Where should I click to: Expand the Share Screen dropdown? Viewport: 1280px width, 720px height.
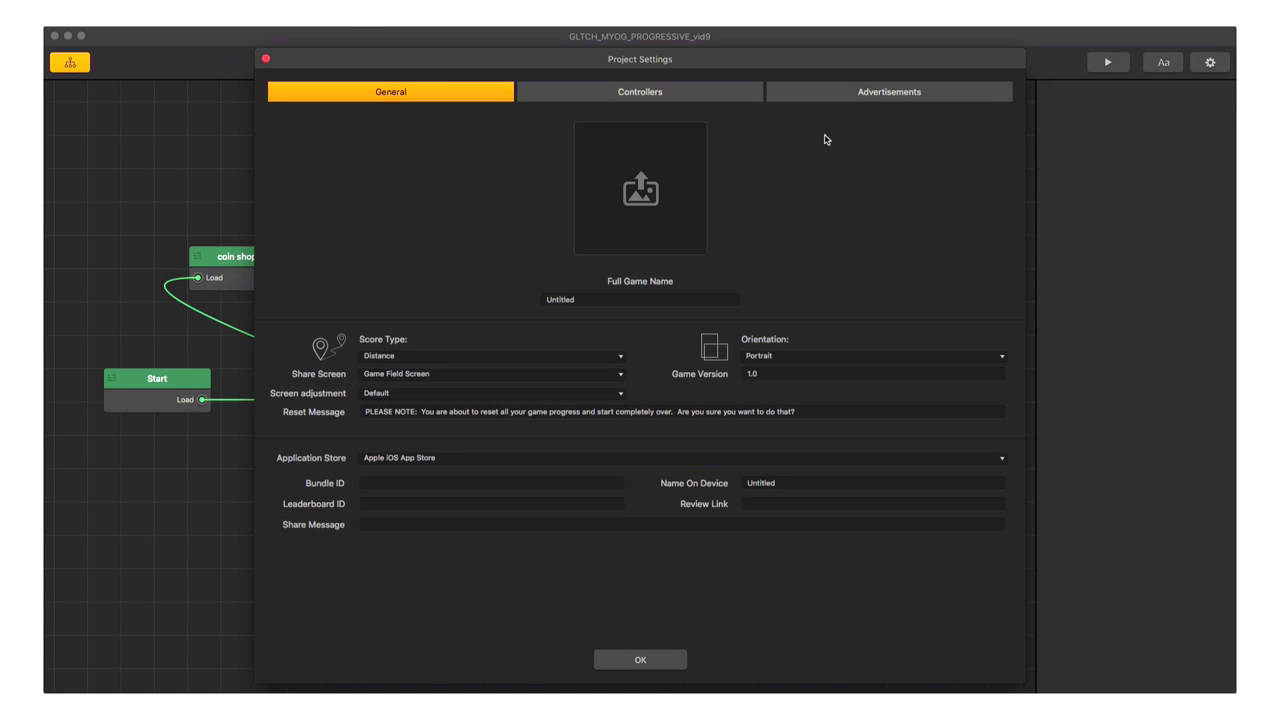(492, 374)
